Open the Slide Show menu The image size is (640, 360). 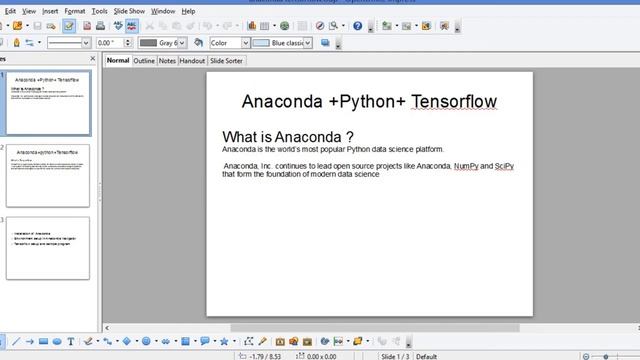pos(129,11)
